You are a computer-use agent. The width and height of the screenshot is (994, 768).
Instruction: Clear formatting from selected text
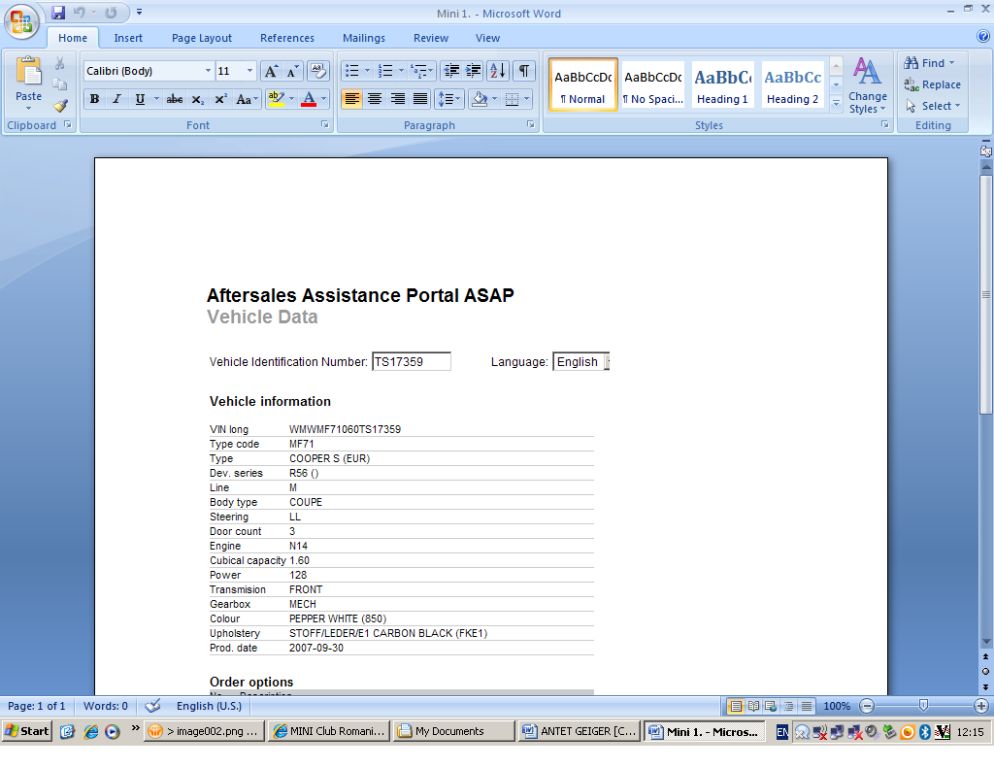click(318, 72)
